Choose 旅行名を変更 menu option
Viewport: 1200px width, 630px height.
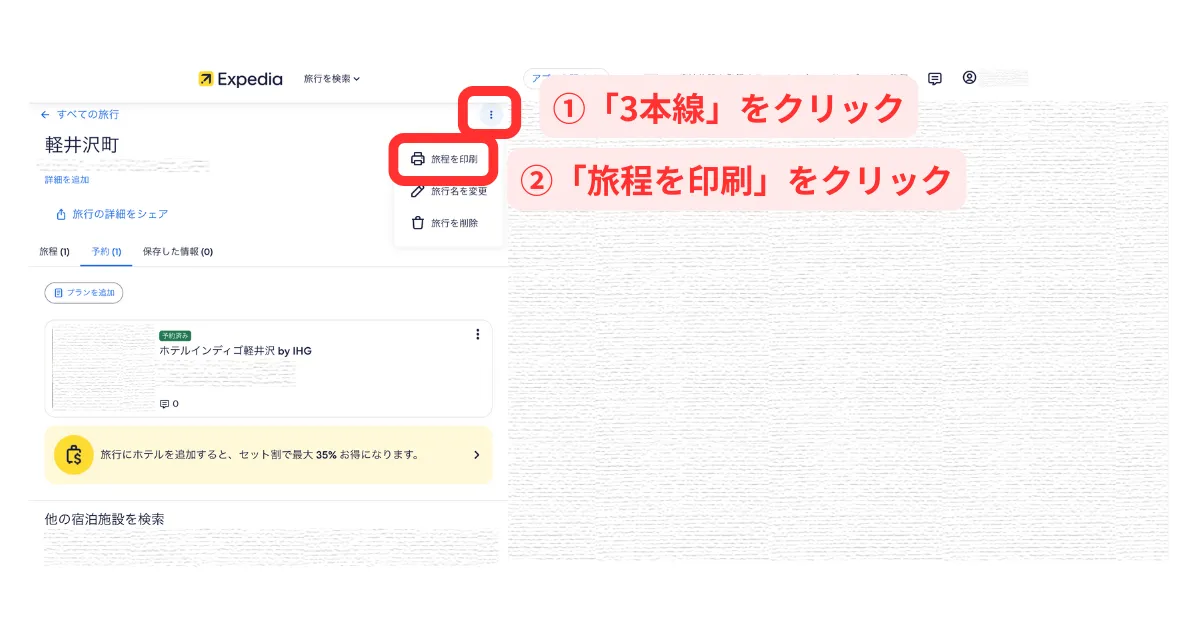(x=449, y=191)
